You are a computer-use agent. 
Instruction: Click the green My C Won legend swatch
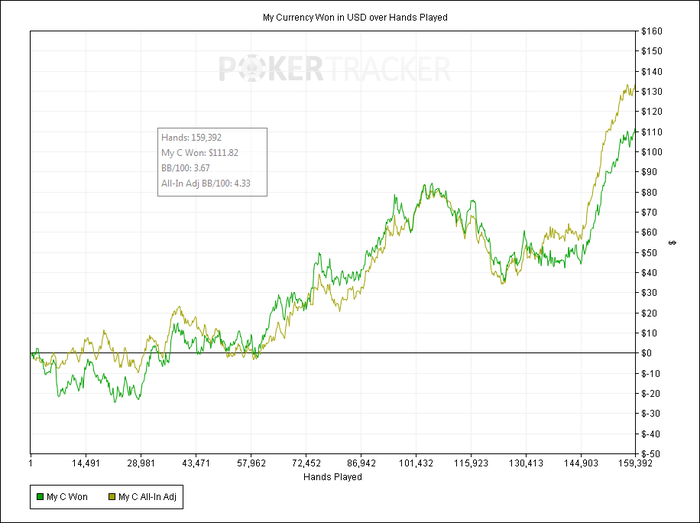tap(40, 497)
